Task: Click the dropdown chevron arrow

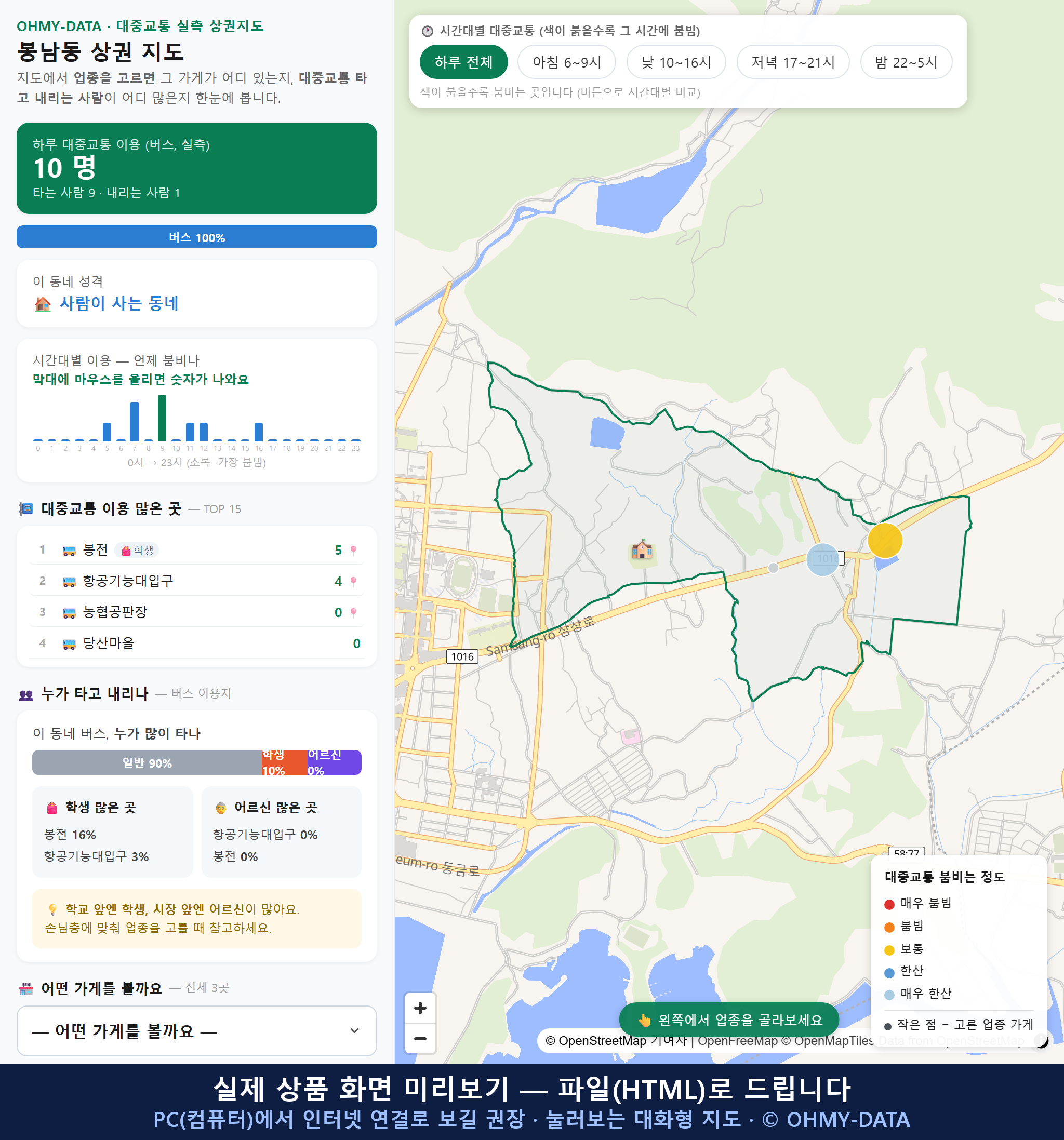Action: (x=354, y=1030)
